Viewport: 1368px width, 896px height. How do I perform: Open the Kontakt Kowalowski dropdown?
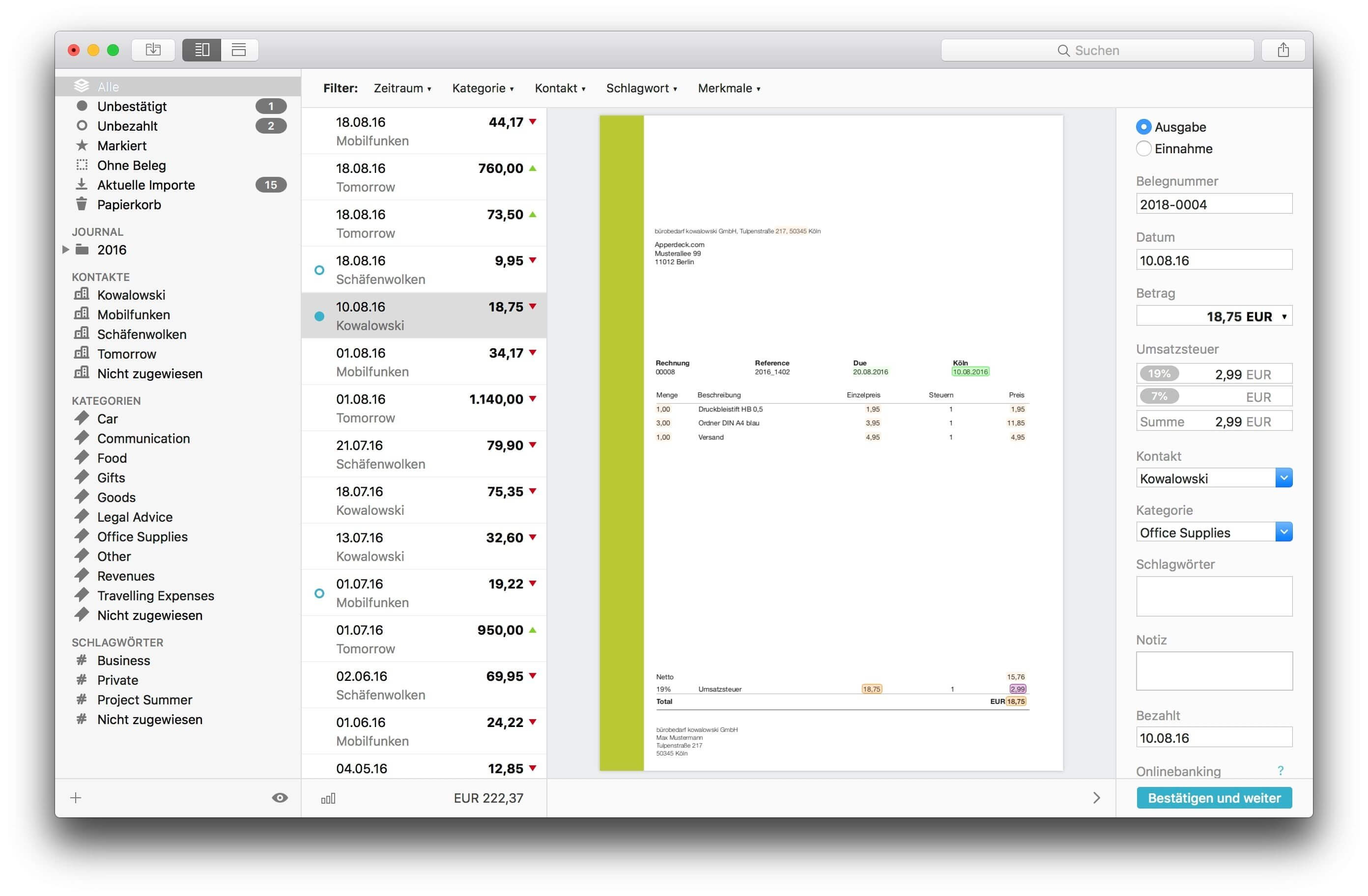click(x=1283, y=477)
